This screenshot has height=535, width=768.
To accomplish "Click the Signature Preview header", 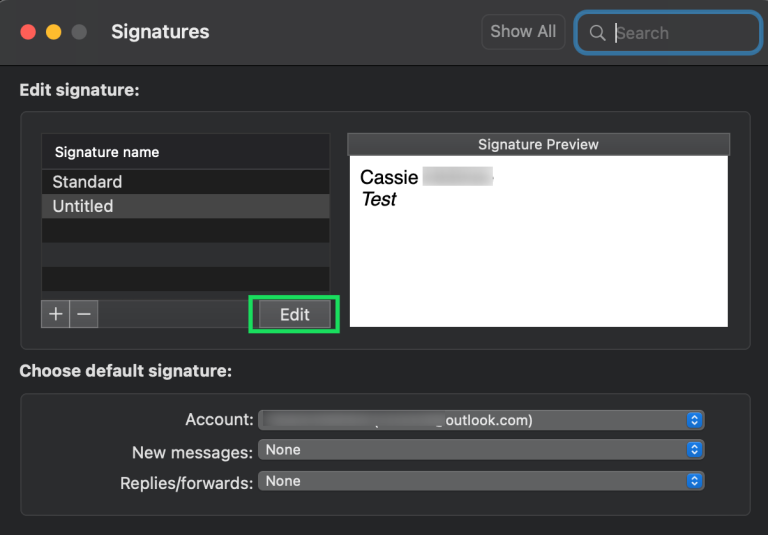I will tap(538, 145).
